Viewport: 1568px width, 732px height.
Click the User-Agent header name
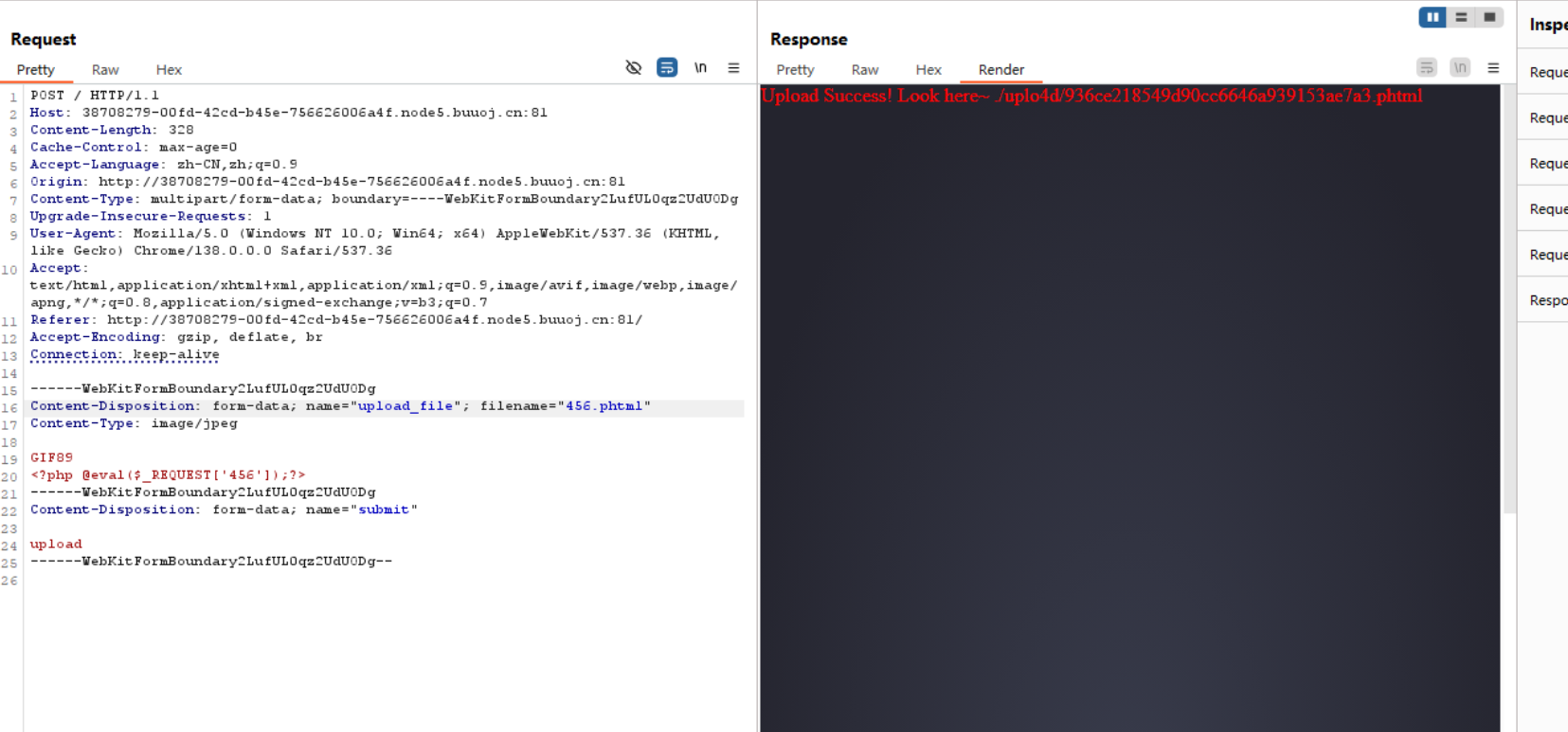(73, 233)
